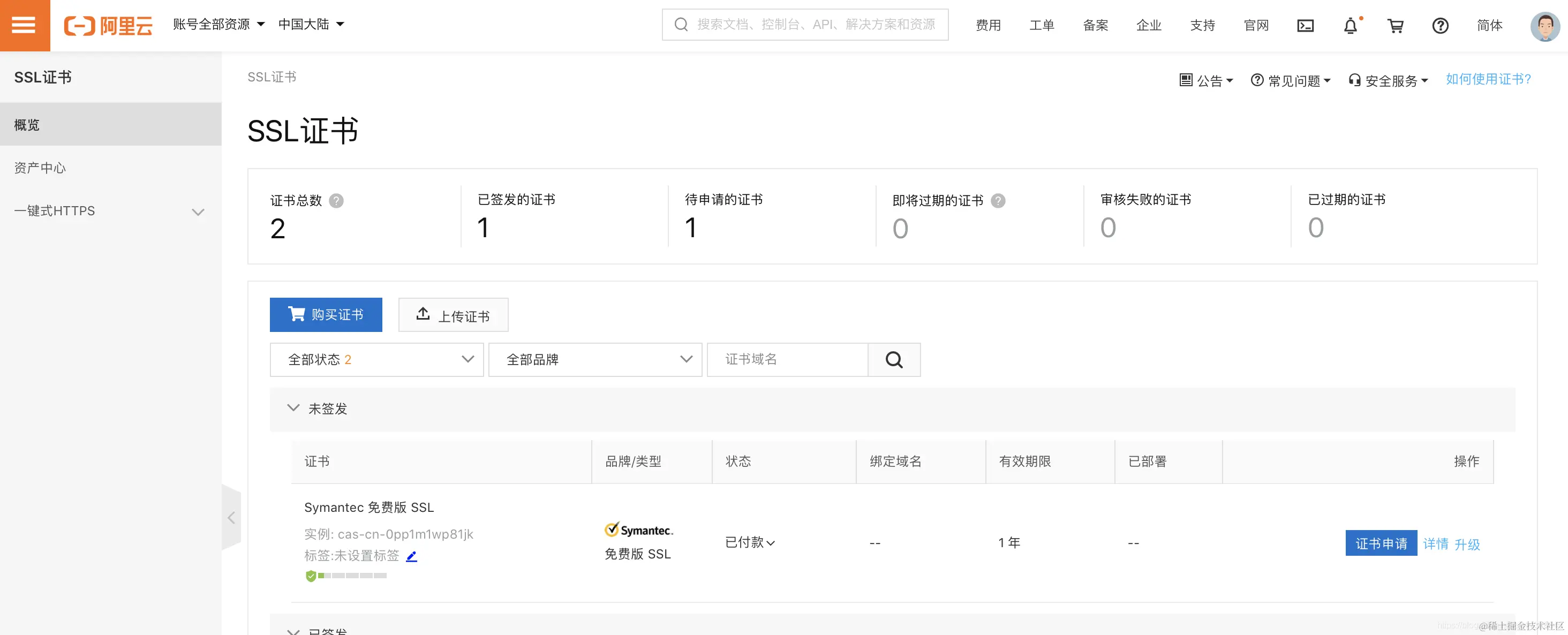Open the hamburger main menu
The image size is (1568, 635).
tap(24, 25)
